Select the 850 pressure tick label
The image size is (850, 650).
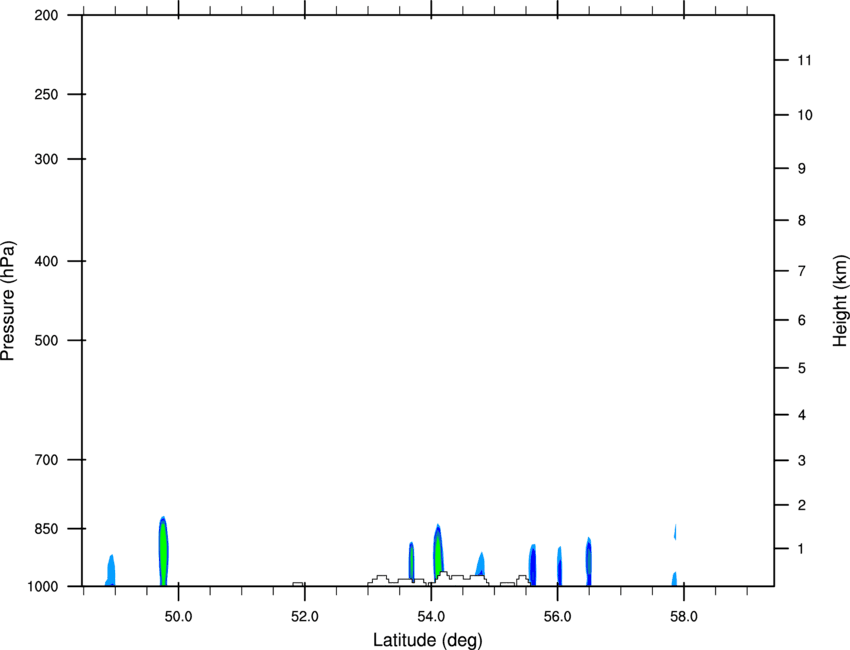(46, 528)
